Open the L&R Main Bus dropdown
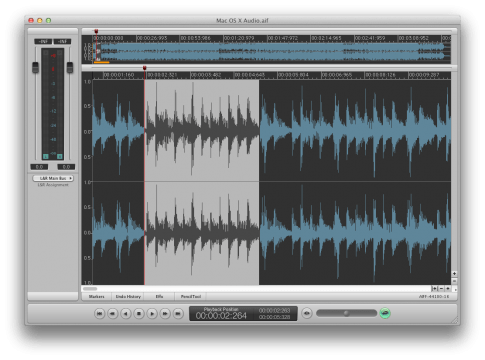This screenshot has height=360, width=485. (53, 178)
